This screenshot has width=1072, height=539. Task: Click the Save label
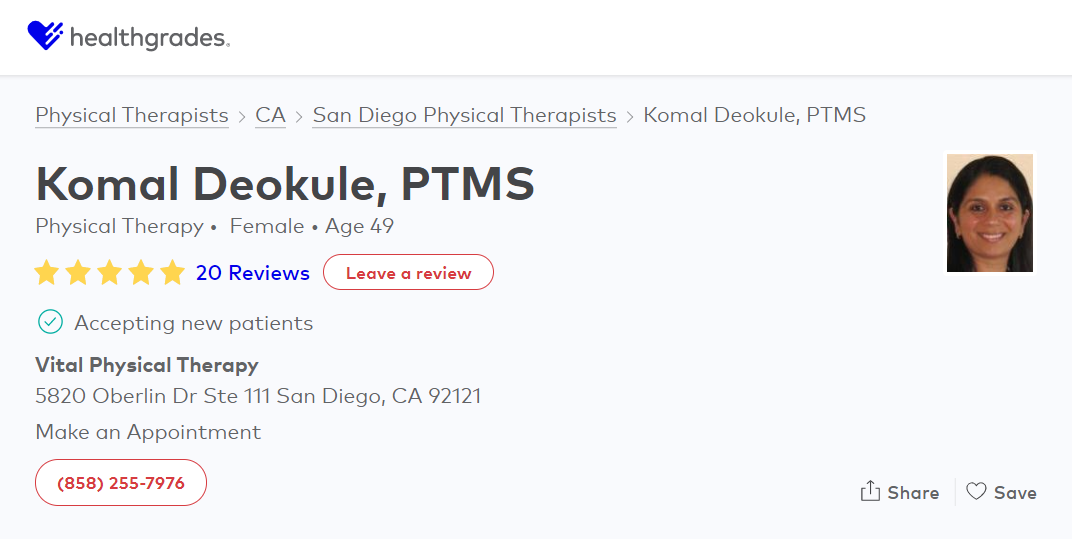tap(1015, 492)
